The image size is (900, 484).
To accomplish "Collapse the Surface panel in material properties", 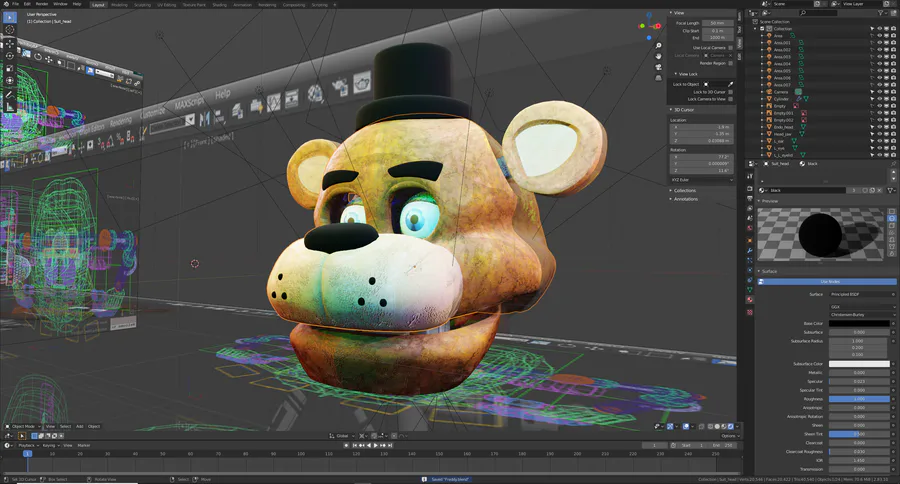I will pos(767,272).
